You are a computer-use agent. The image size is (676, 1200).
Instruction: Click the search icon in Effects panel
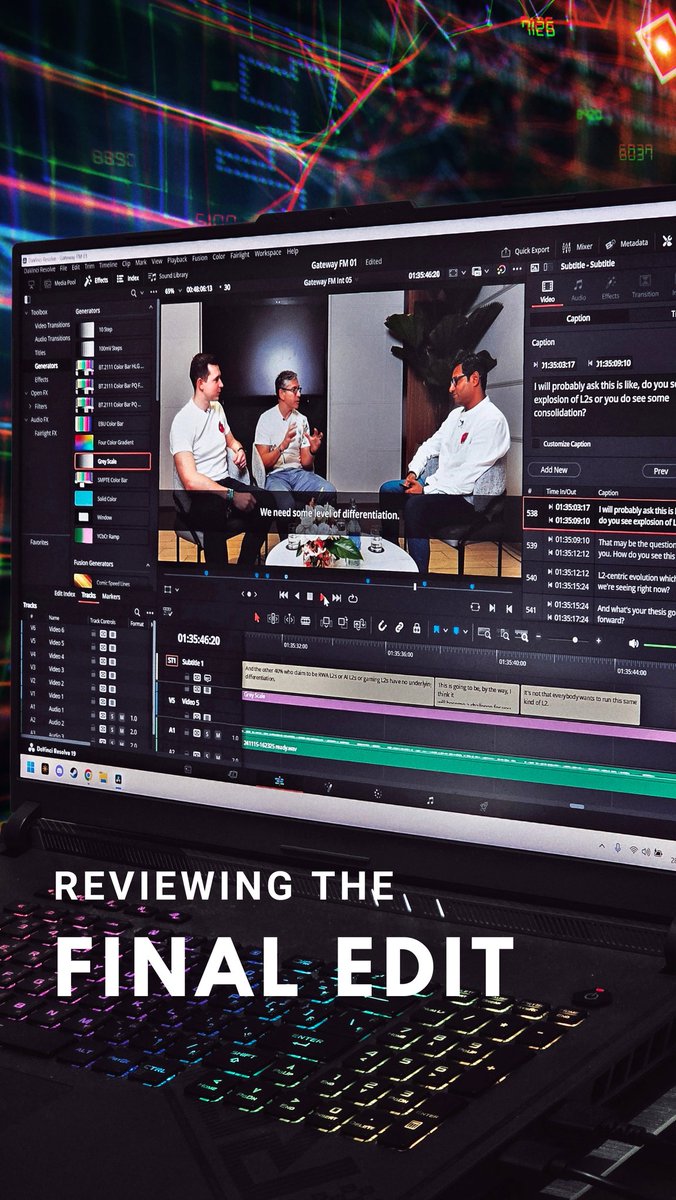click(x=134, y=292)
